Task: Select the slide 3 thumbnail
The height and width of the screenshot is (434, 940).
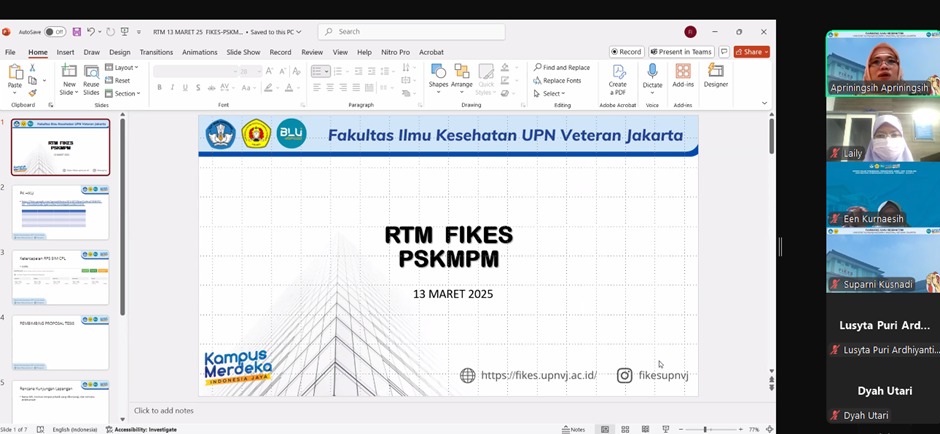Action: [x=61, y=277]
